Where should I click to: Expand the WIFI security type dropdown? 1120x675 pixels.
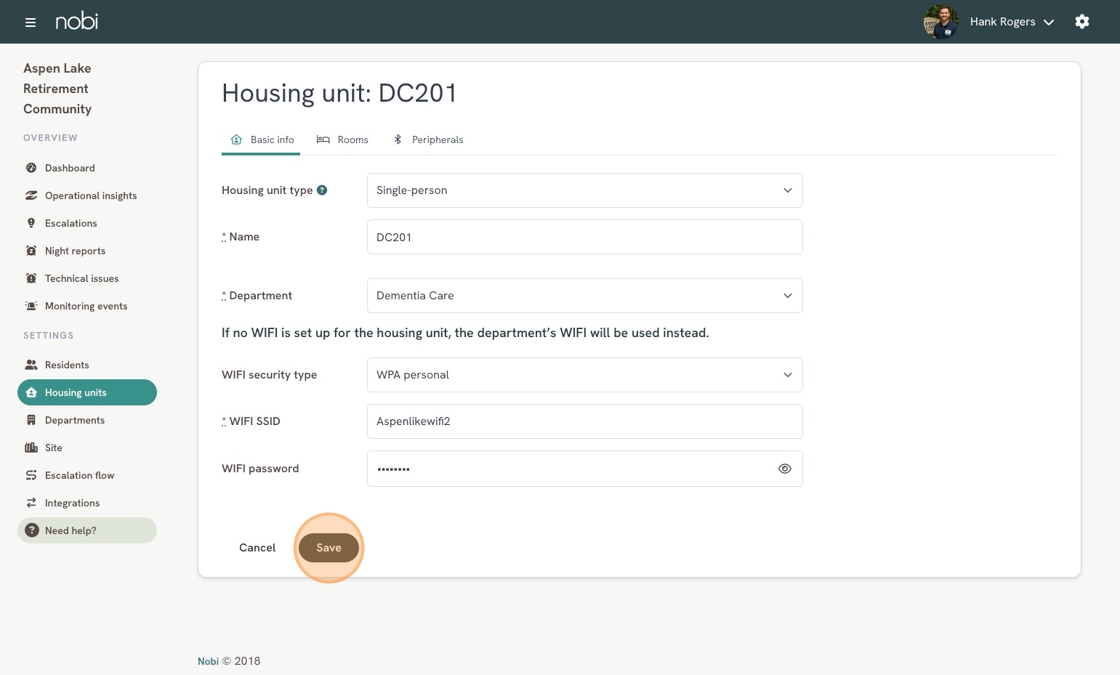pos(584,375)
